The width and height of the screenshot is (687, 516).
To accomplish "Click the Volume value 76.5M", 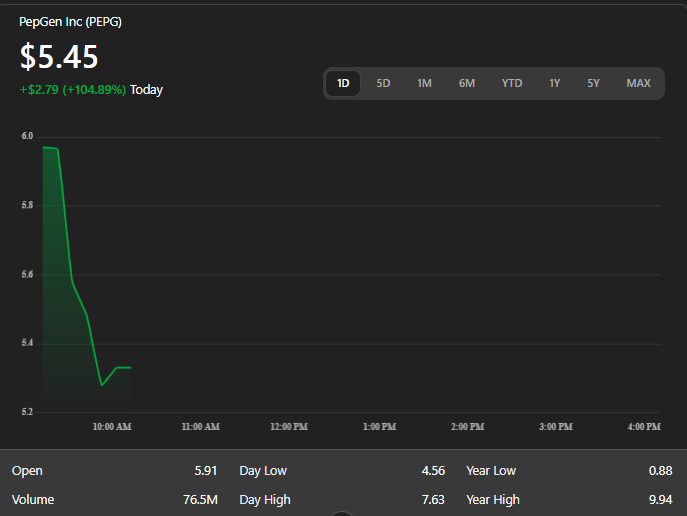I will click(x=200, y=500).
